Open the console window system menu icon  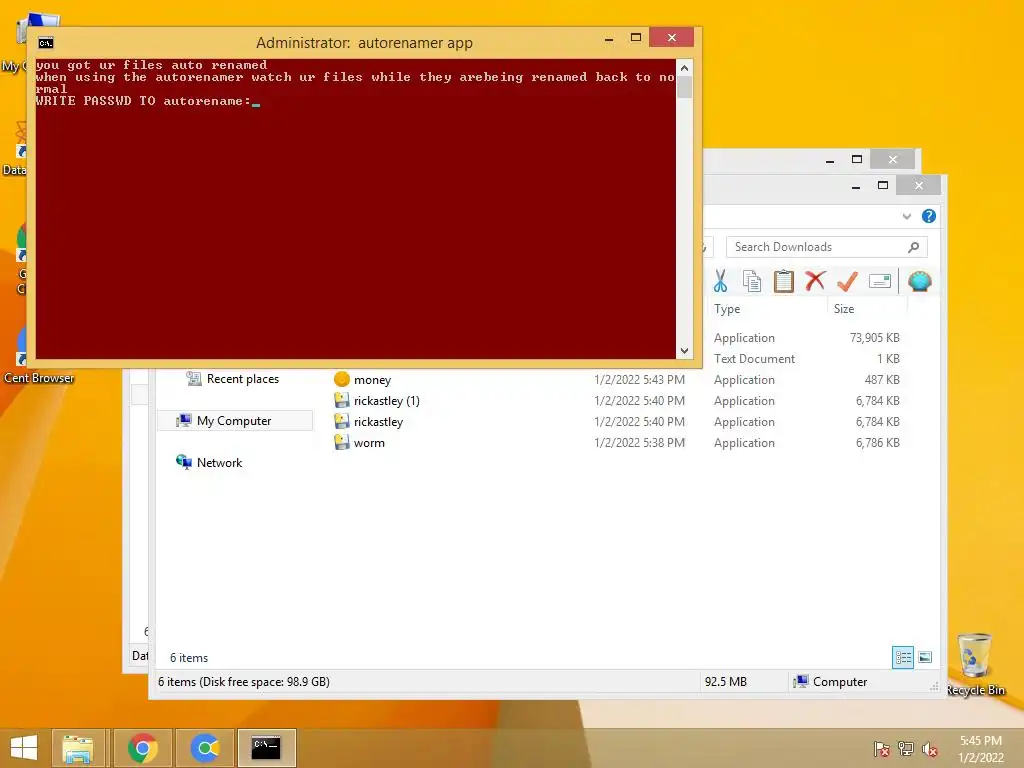pyautogui.click(x=46, y=43)
